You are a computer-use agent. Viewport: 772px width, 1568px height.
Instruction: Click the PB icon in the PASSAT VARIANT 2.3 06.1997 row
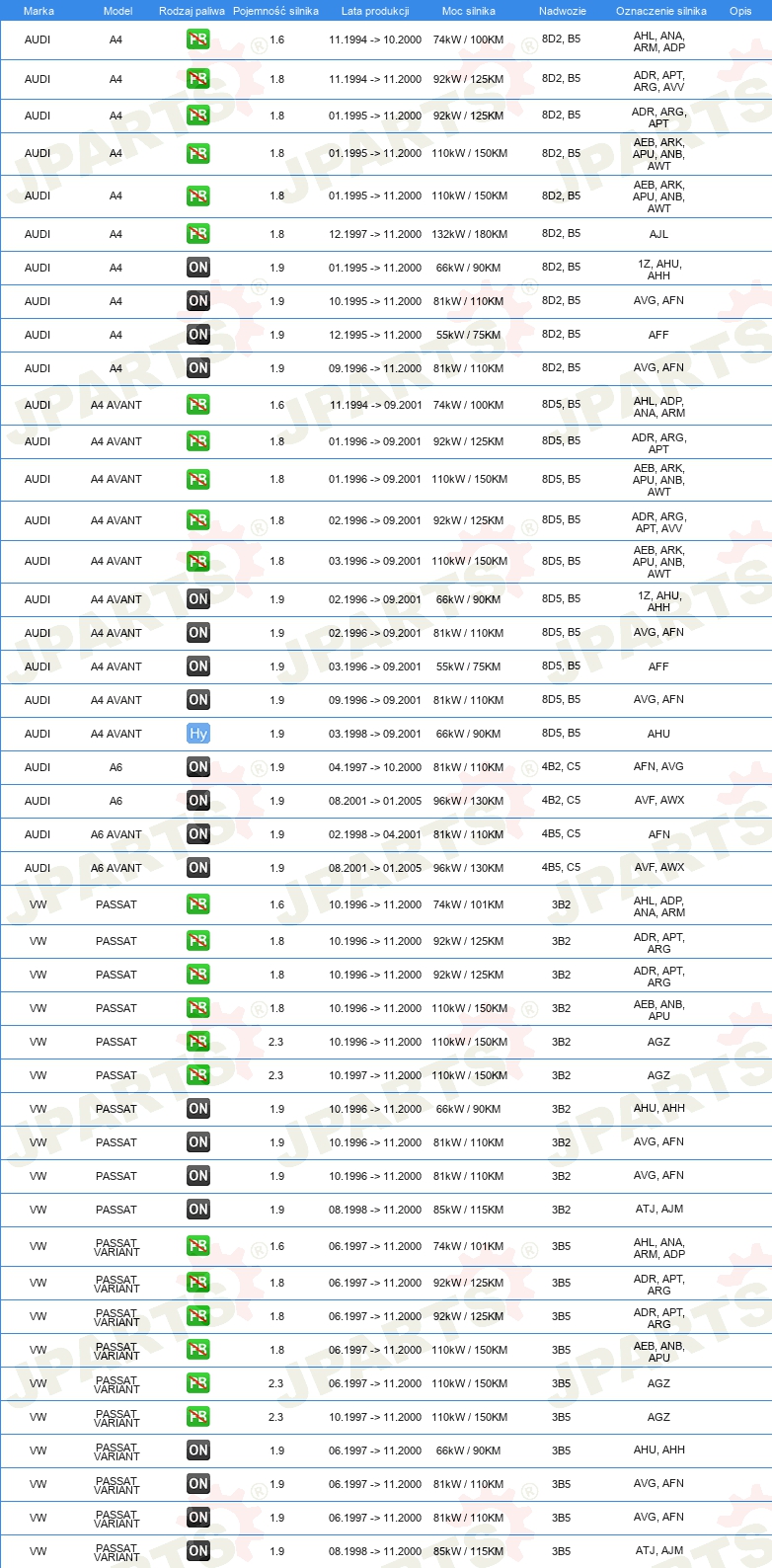pos(198,1383)
